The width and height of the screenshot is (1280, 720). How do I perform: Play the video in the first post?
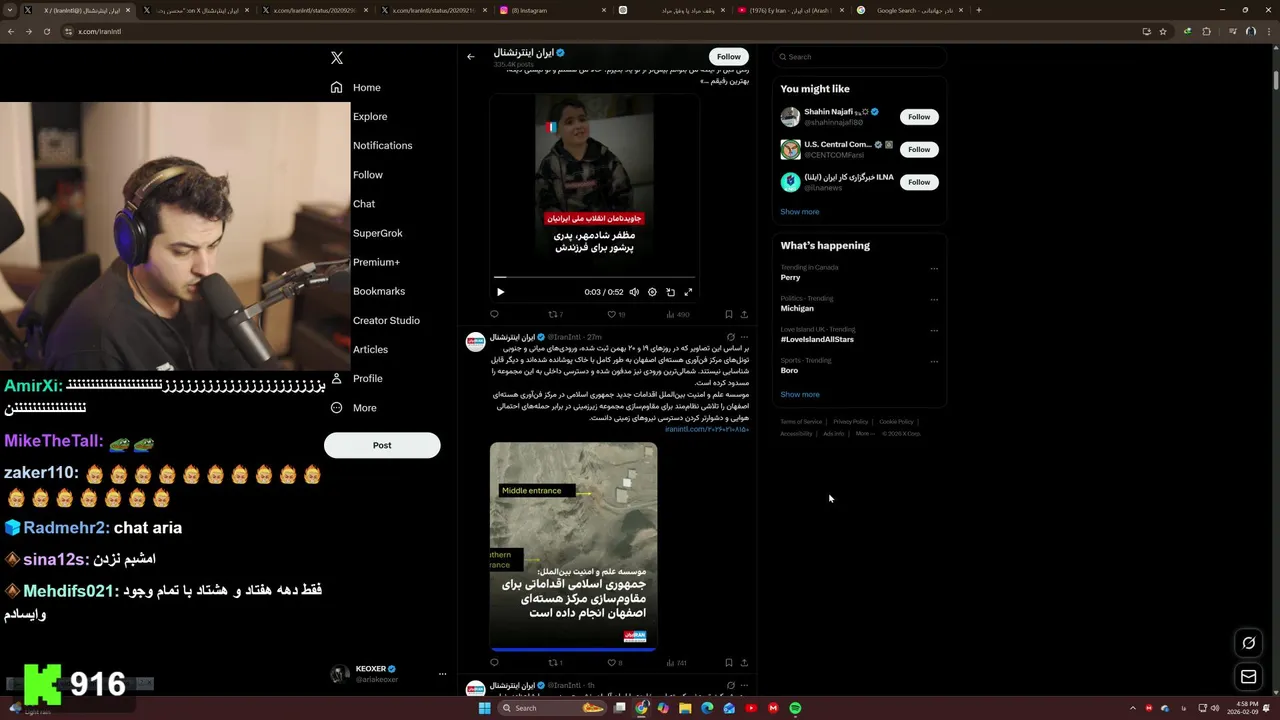point(501,292)
